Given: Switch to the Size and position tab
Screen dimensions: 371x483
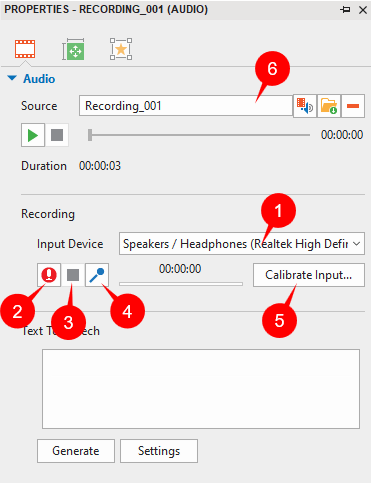Looking at the screenshot, I should (73, 49).
